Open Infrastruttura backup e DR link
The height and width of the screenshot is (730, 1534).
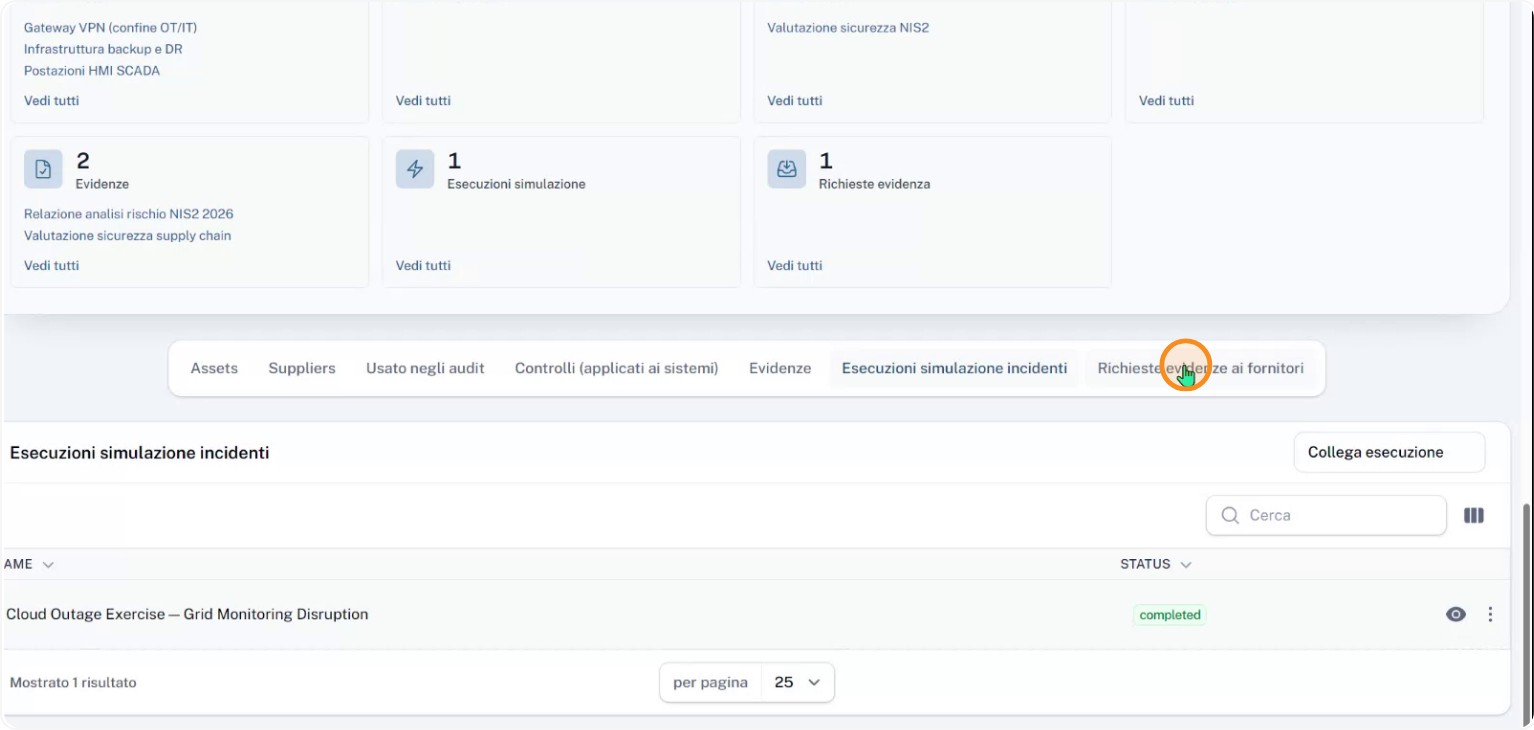pyautogui.click(x=103, y=49)
